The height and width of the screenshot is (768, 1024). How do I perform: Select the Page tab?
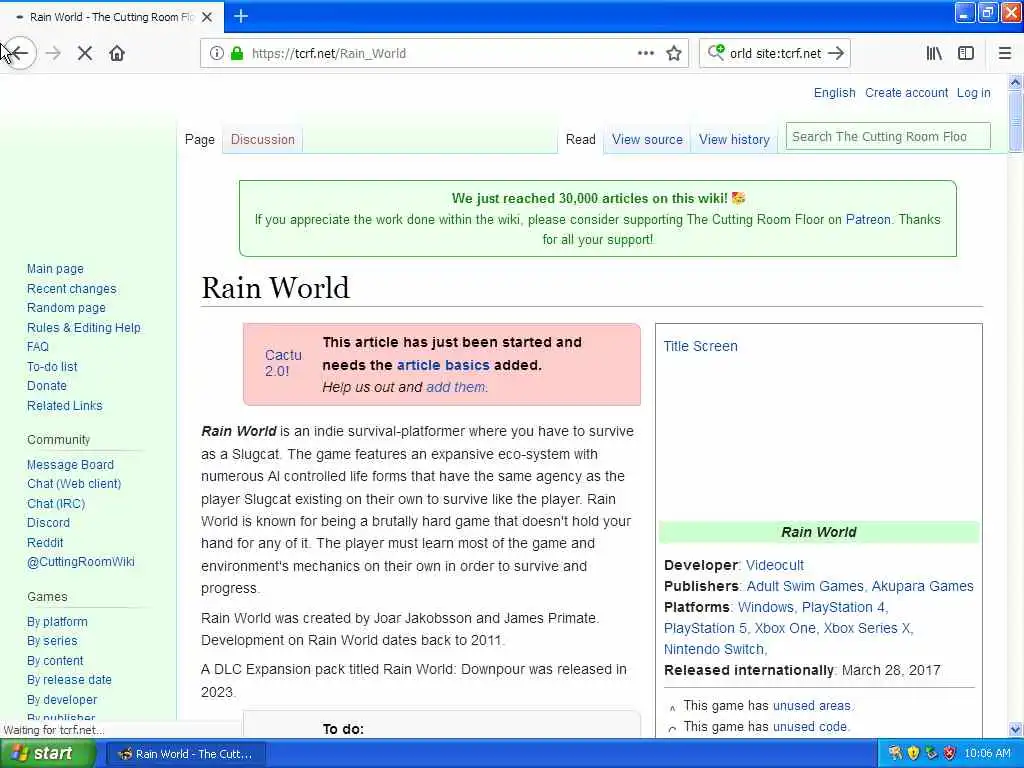click(x=200, y=139)
